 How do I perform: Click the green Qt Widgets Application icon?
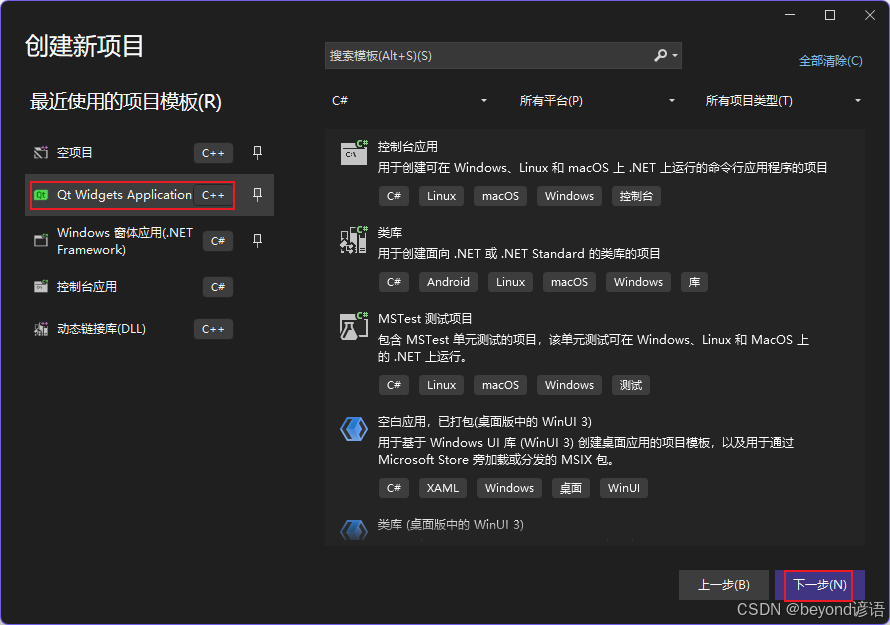click(41, 195)
